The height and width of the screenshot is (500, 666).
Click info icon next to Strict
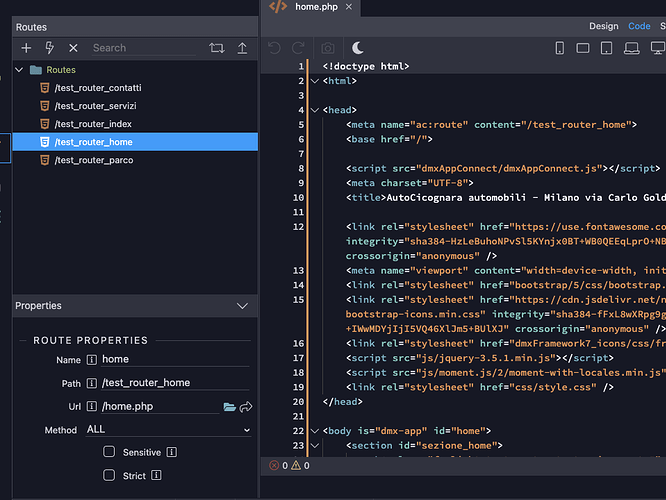[156, 475]
